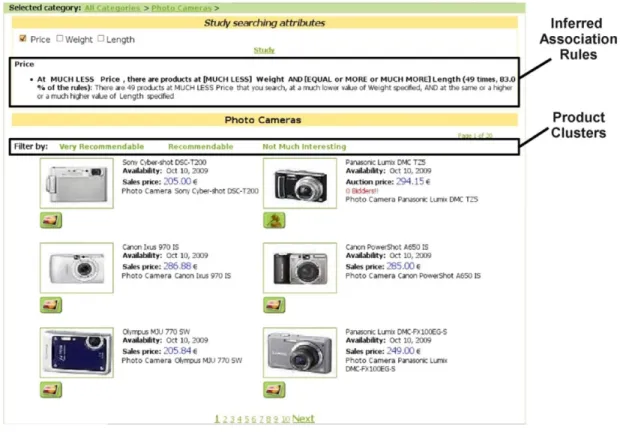The height and width of the screenshot is (432, 620).
Task: Click the 249.00 sales price
Action: (401, 351)
